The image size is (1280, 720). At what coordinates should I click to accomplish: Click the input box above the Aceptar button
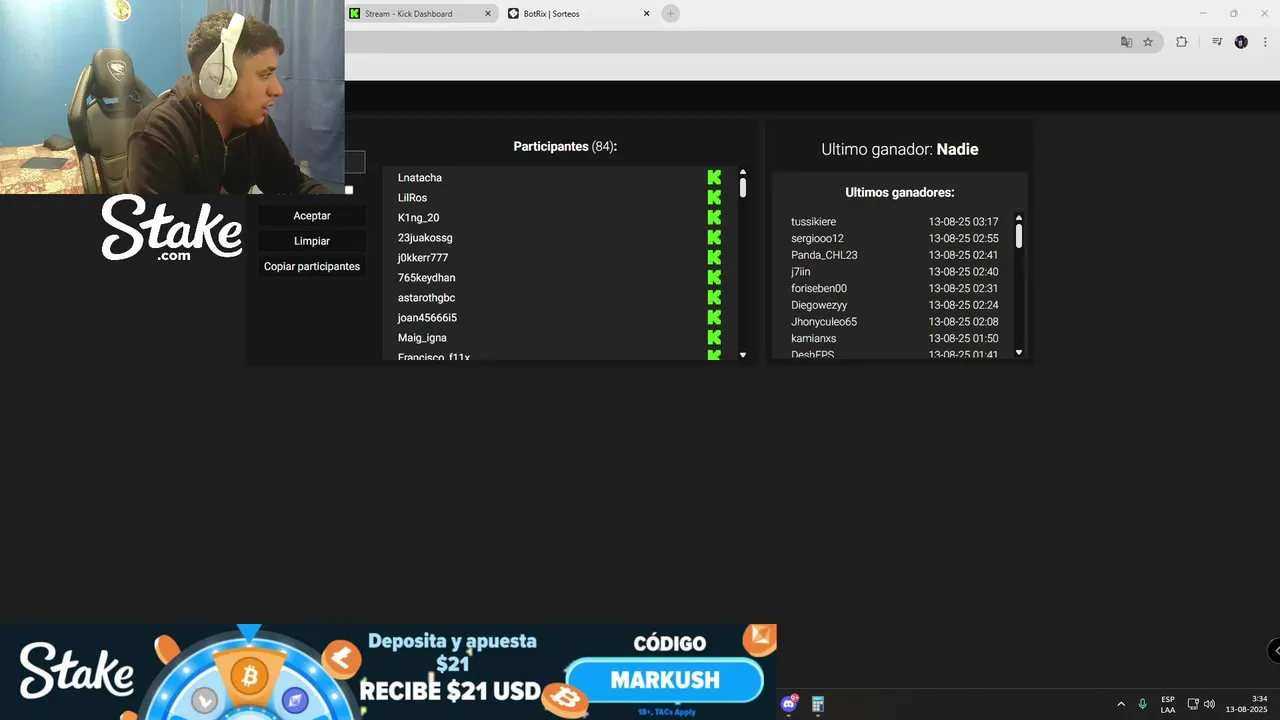(x=355, y=162)
